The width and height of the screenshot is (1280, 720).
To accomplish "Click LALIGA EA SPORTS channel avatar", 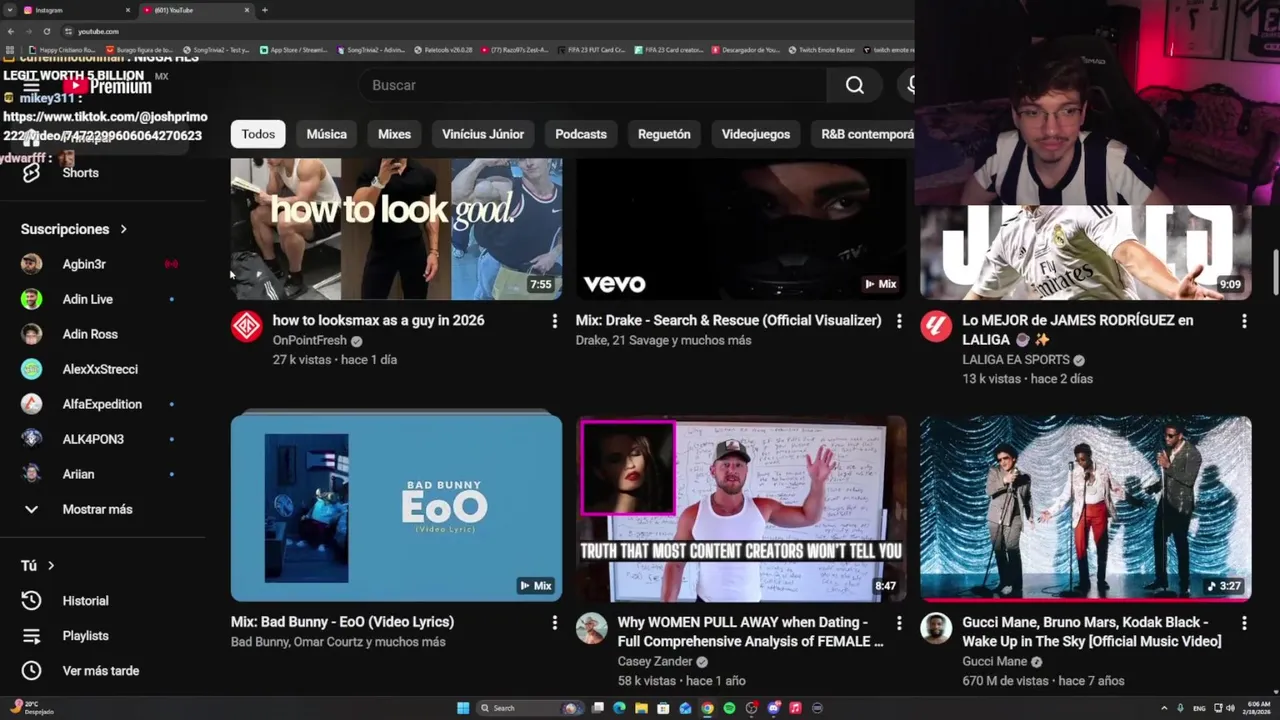I will pyautogui.click(x=936, y=327).
